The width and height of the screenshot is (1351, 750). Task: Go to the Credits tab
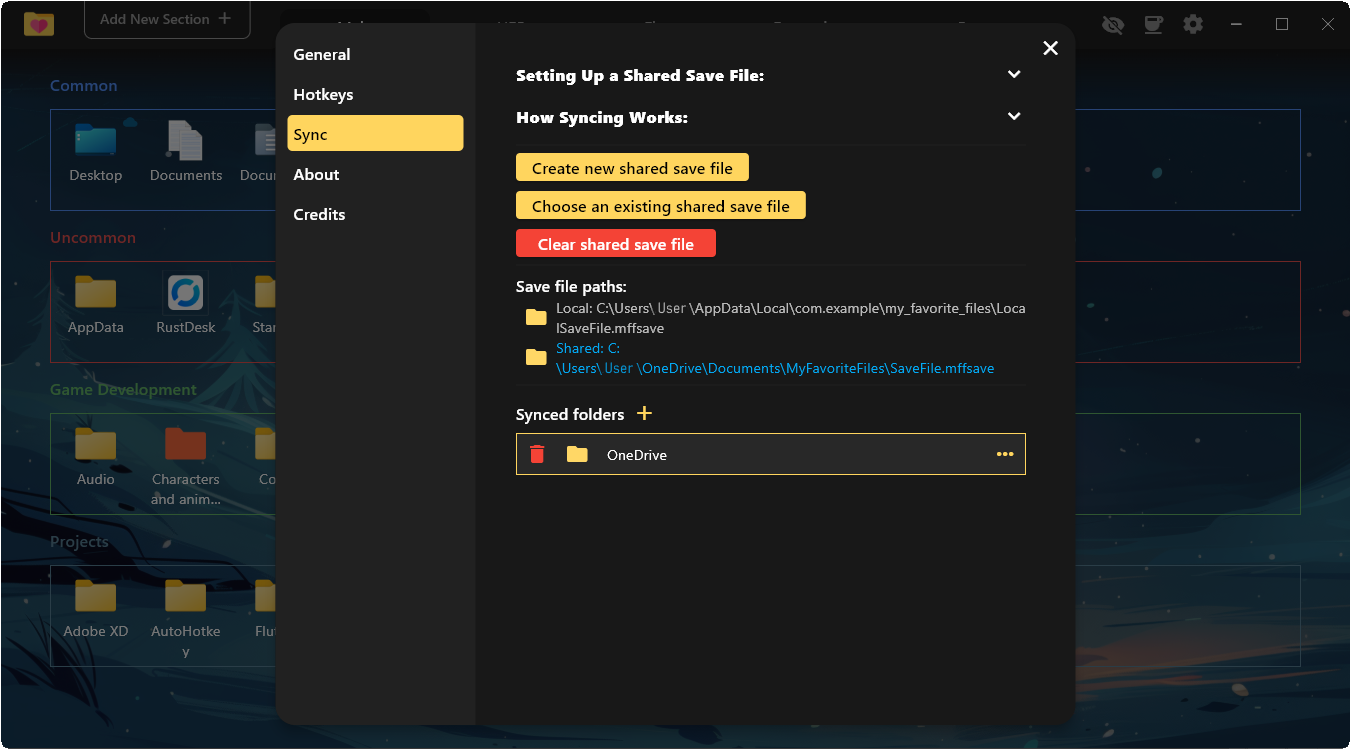pos(319,215)
